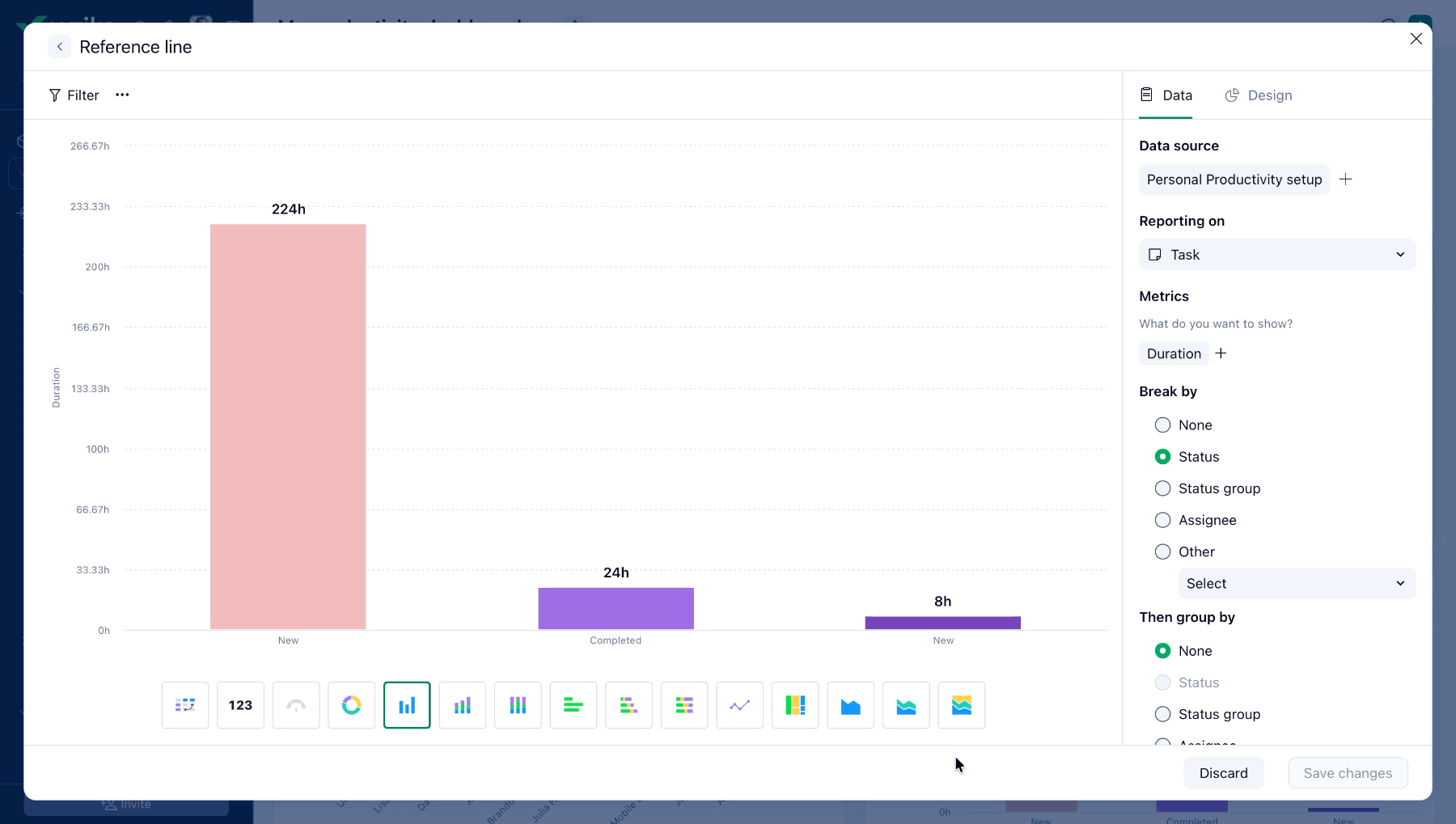Open the three-dot more options menu
Viewport: 1456px width, 824px height.
(x=122, y=95)
